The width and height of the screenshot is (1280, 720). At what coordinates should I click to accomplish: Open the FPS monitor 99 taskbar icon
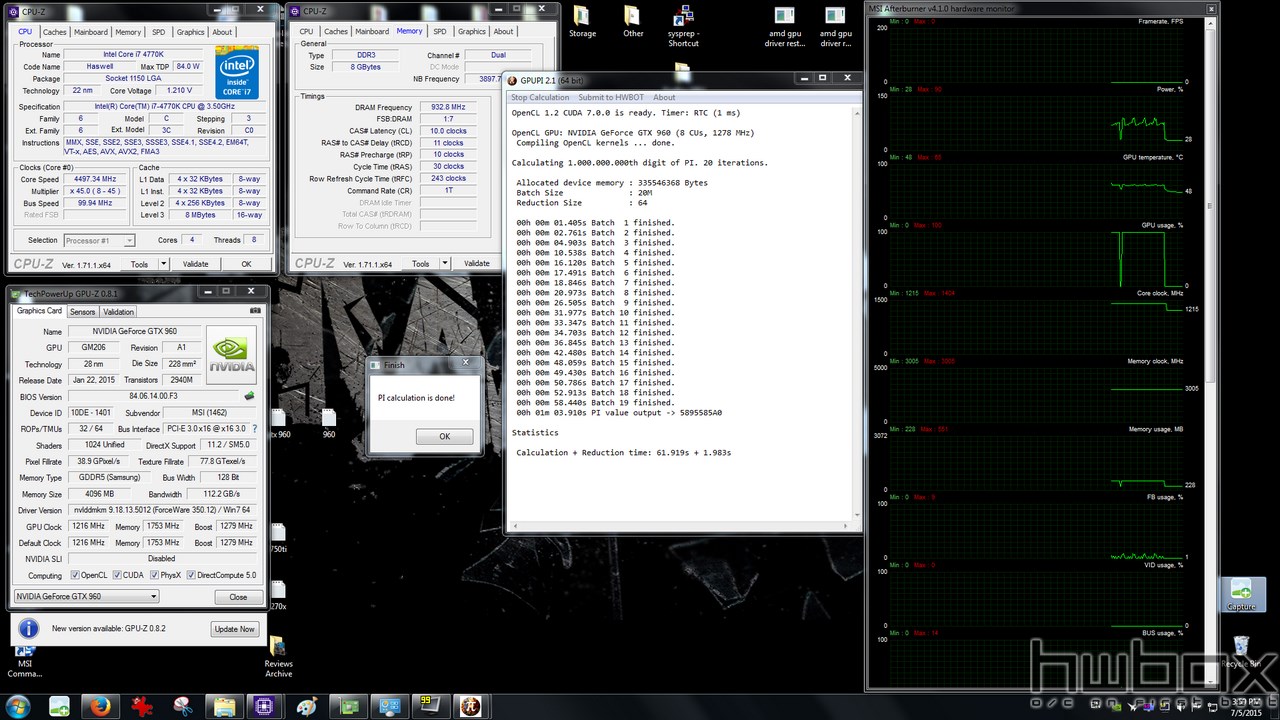[x=429, y=706]
